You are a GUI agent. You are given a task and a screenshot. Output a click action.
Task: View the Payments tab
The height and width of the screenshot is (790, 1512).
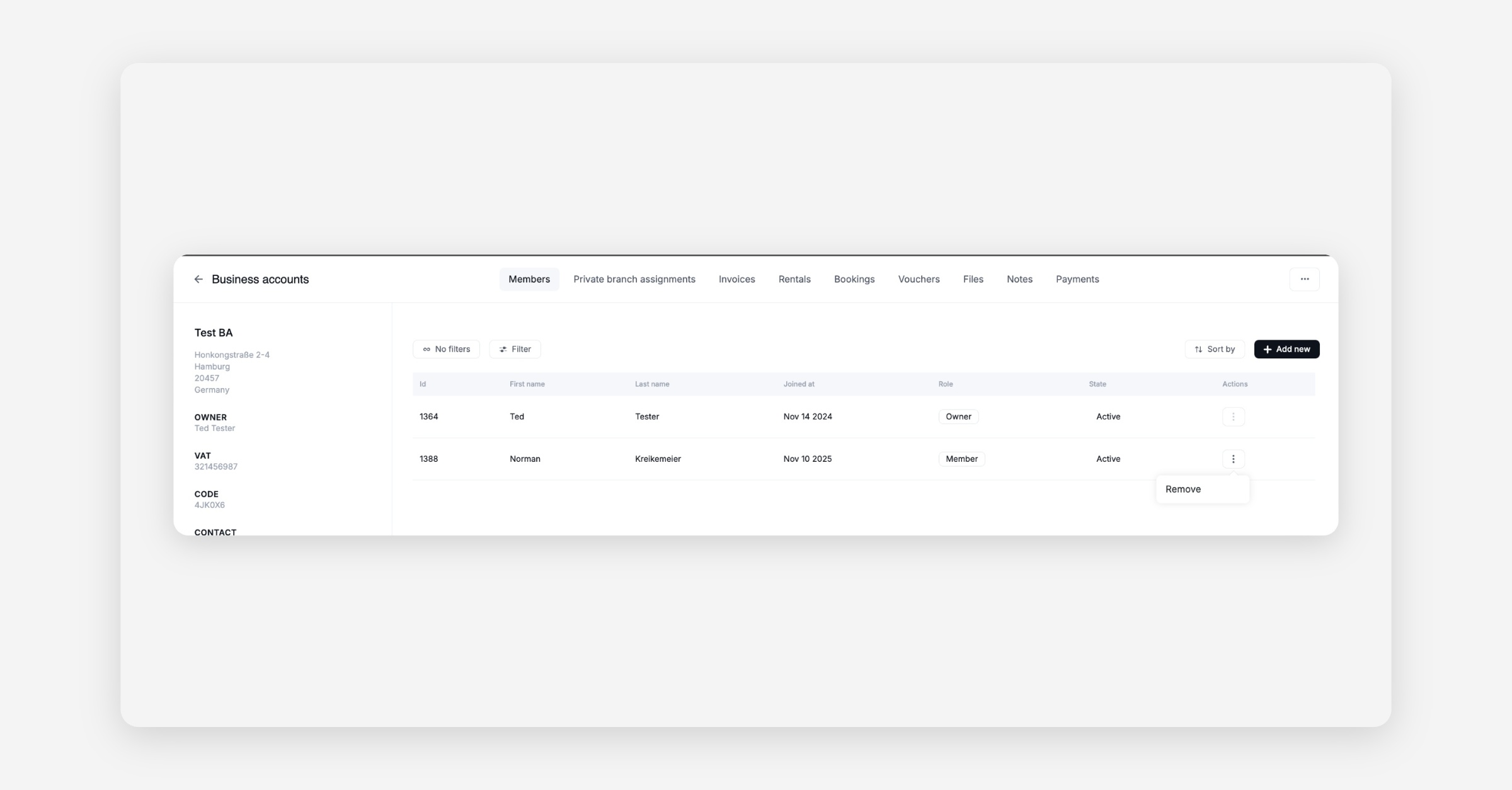pos(1077,279)
